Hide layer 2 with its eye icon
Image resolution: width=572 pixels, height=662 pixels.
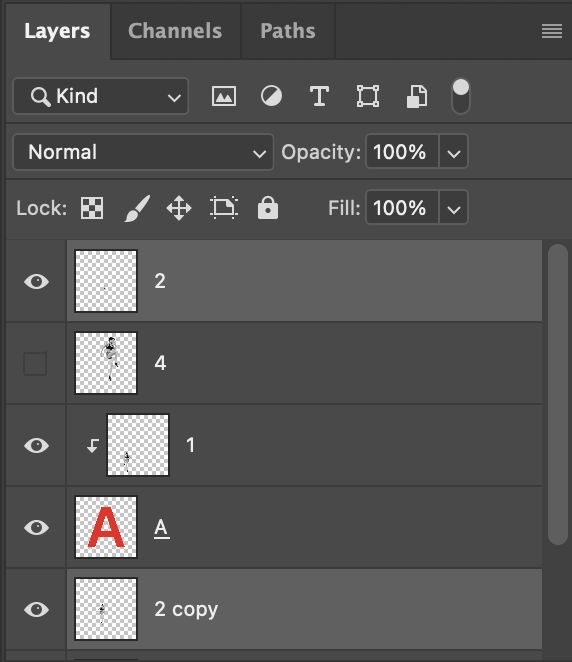pos(37,281)
